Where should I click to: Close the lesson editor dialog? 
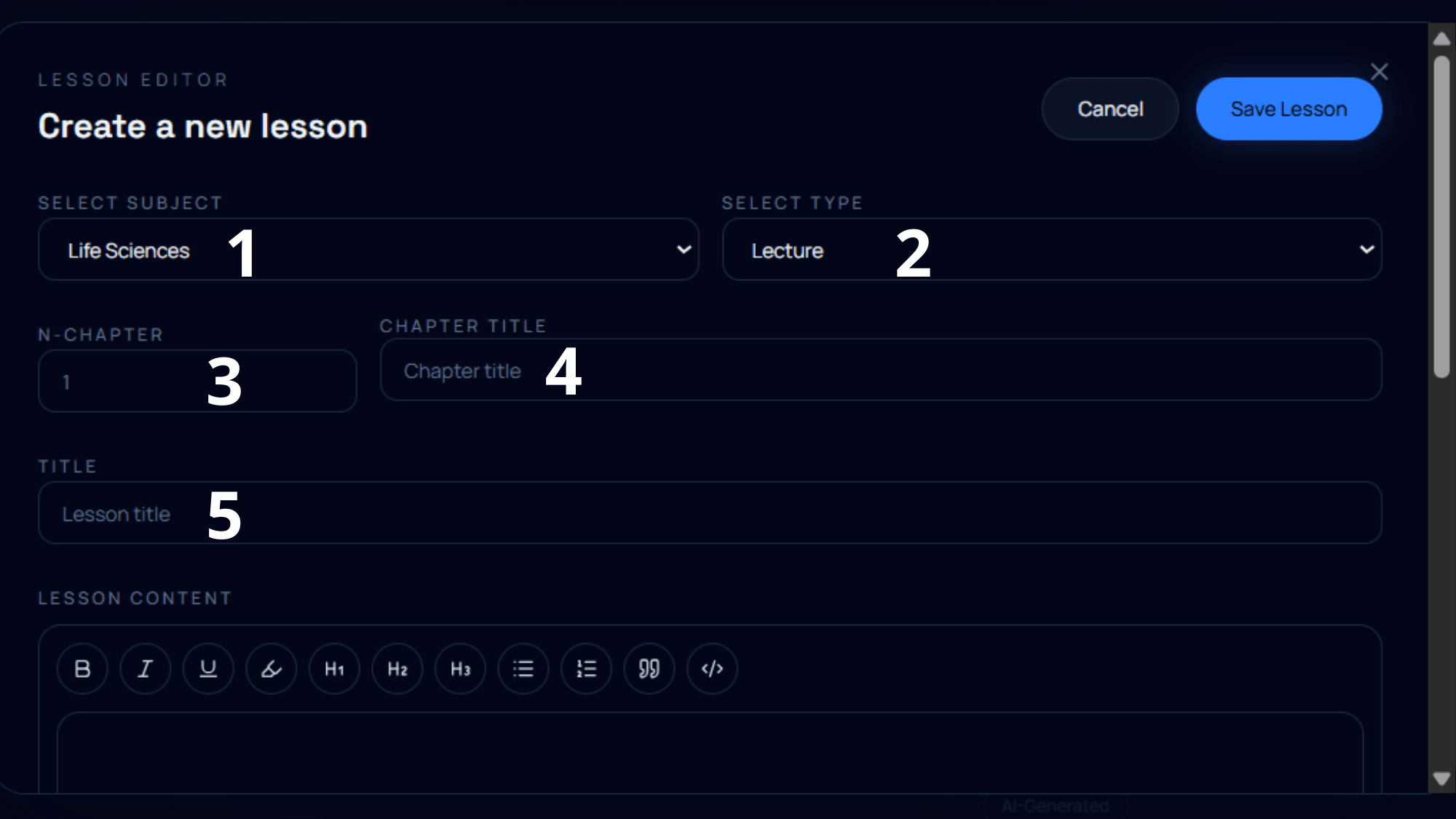(x=1379, y=71)
